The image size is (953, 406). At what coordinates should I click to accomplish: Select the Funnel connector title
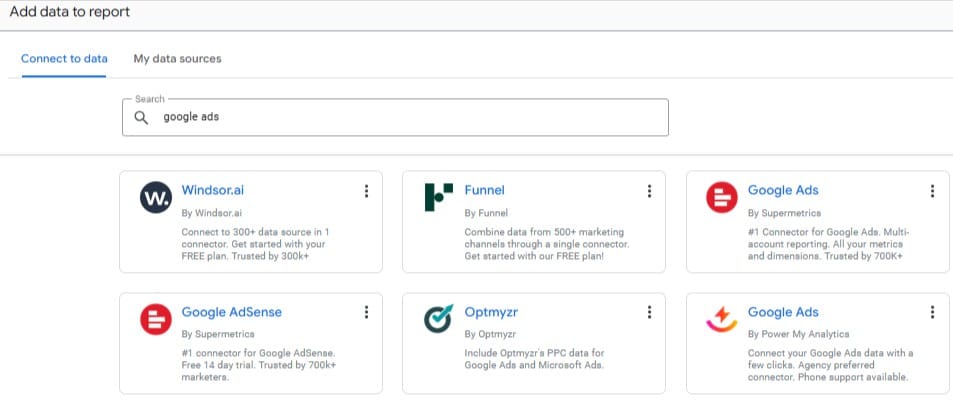[x=484, y=190]
